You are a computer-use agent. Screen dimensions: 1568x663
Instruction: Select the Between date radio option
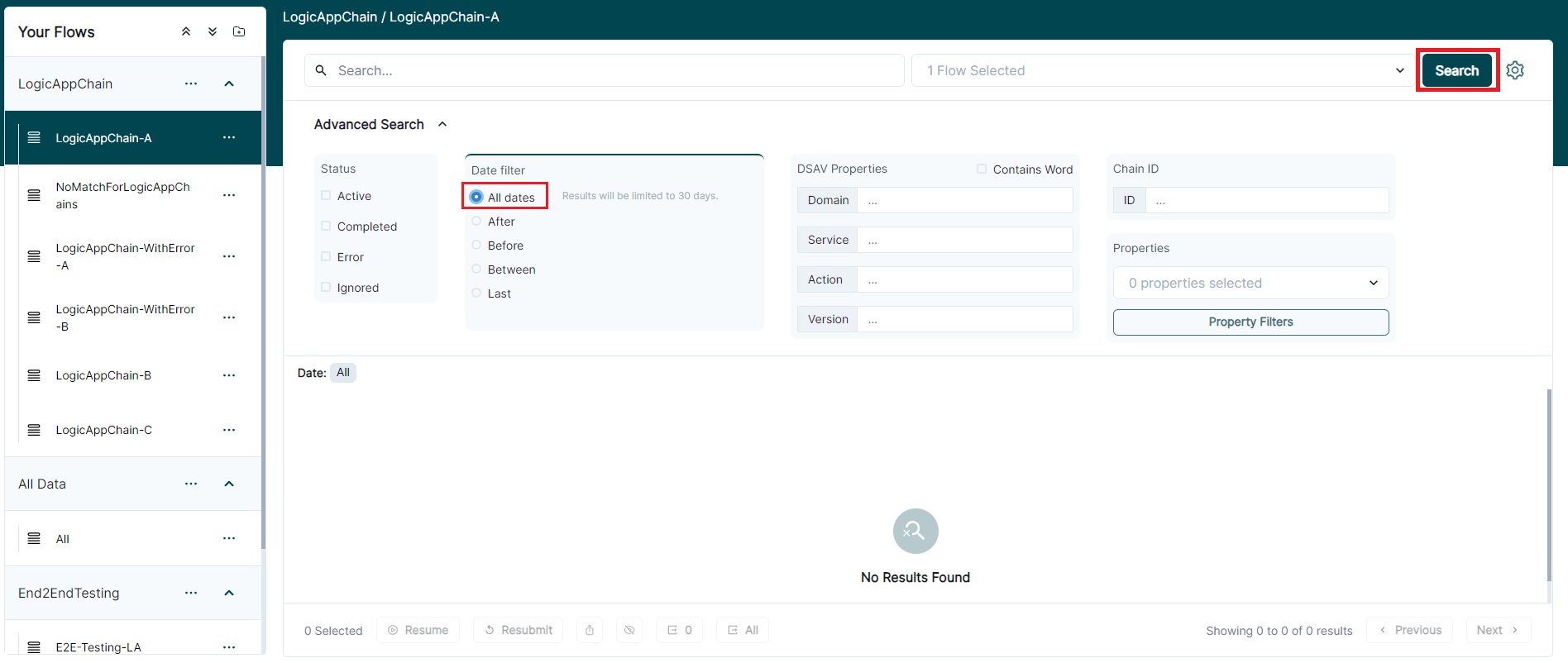[x=476, y=269]
